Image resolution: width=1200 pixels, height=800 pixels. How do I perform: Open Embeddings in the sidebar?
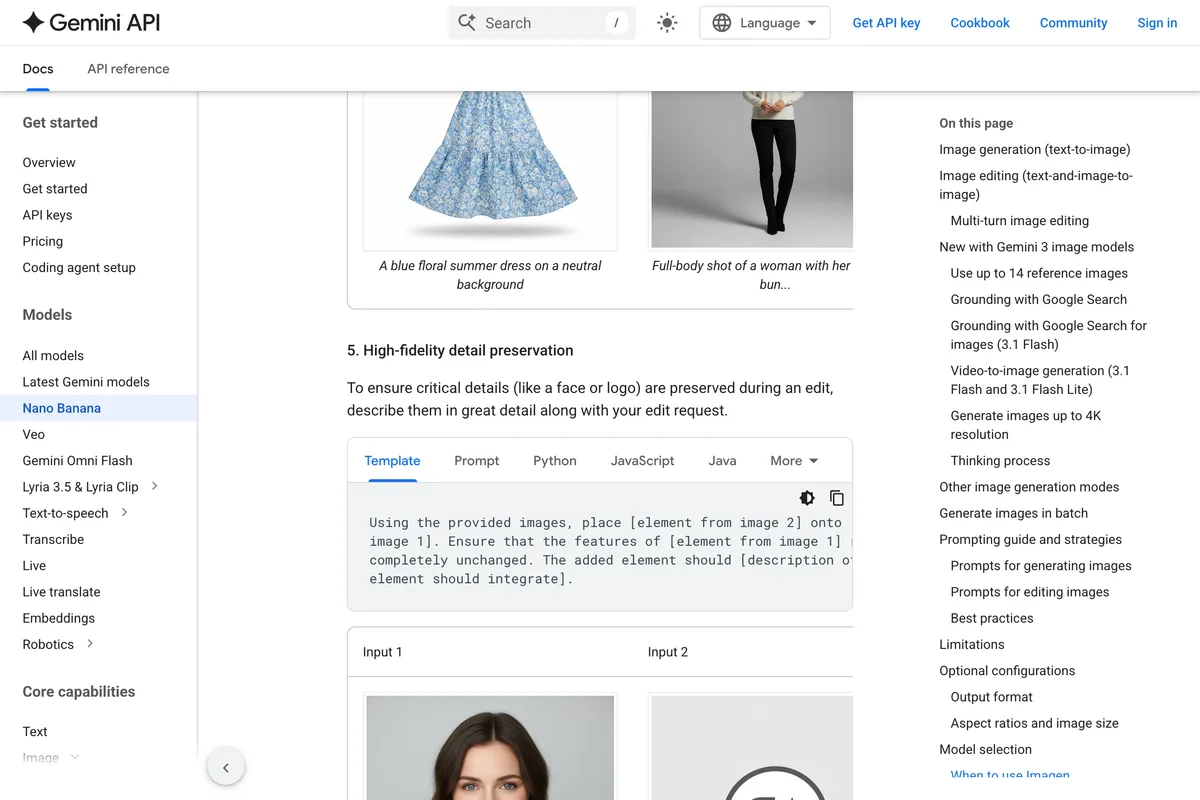click(59, 618)
